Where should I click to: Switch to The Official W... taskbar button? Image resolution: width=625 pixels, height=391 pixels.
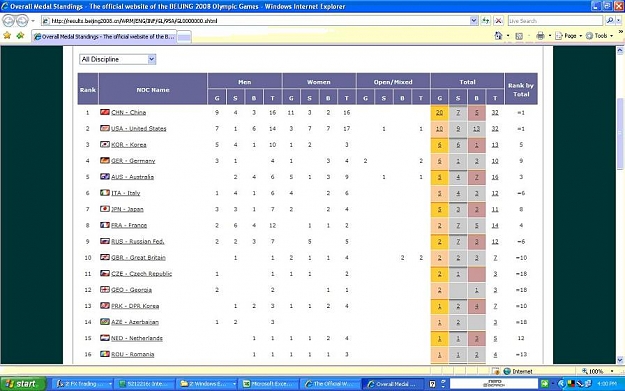tap(330, 384)
